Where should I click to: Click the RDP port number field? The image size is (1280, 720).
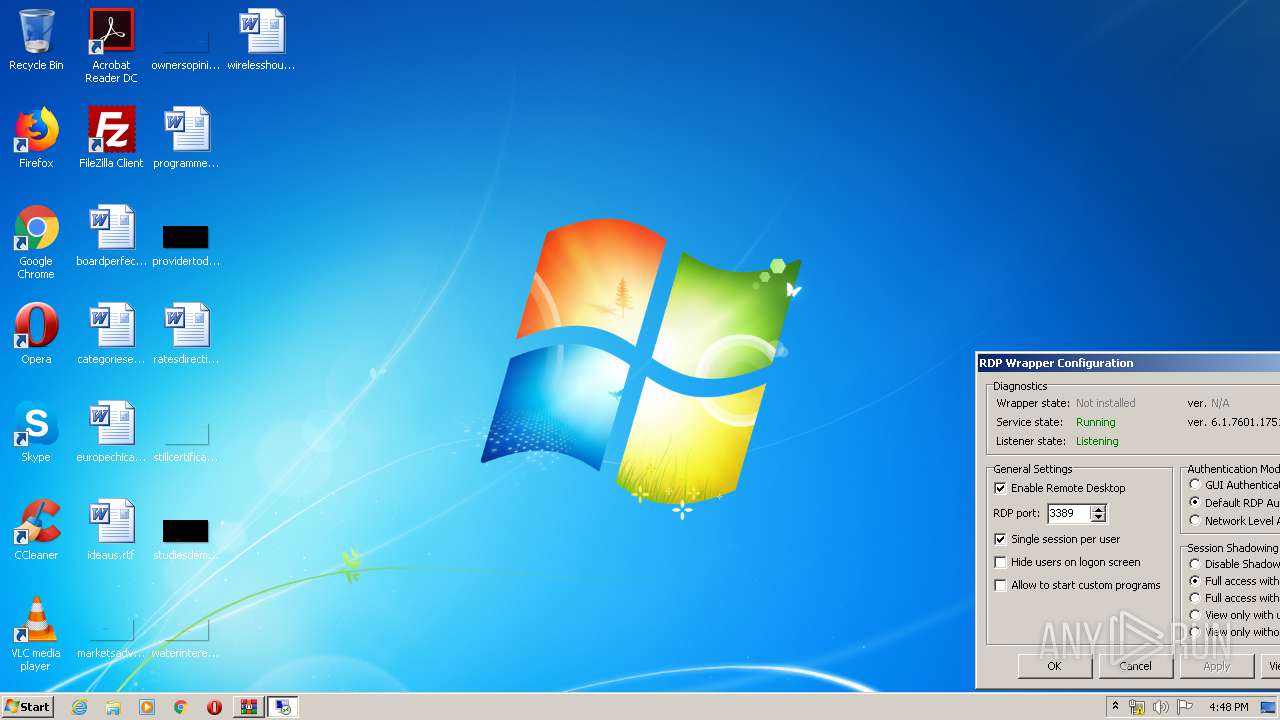pyautogui.click(x=1068, y=513)
